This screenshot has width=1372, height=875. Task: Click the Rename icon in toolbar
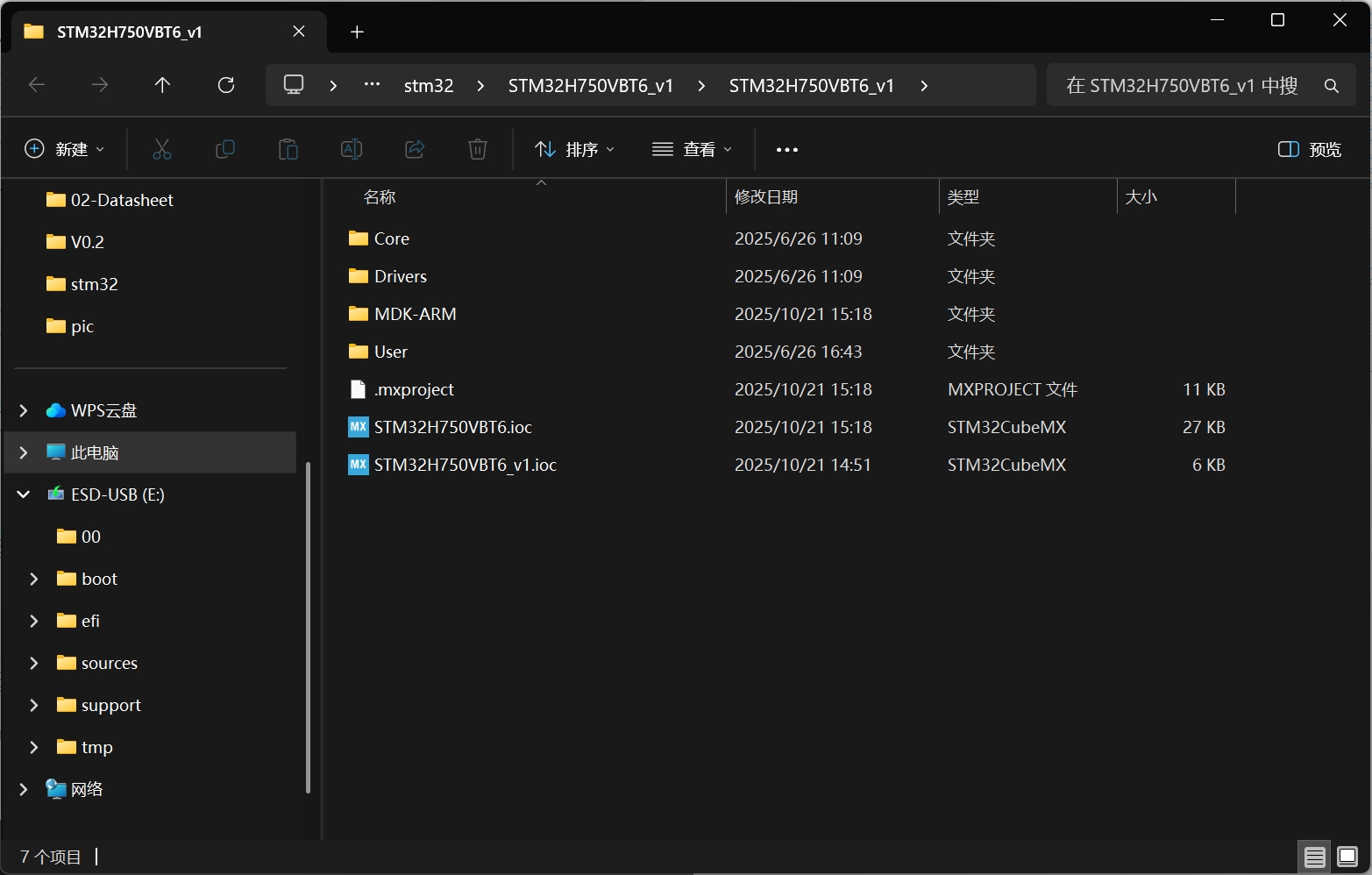tap(352, 150)
